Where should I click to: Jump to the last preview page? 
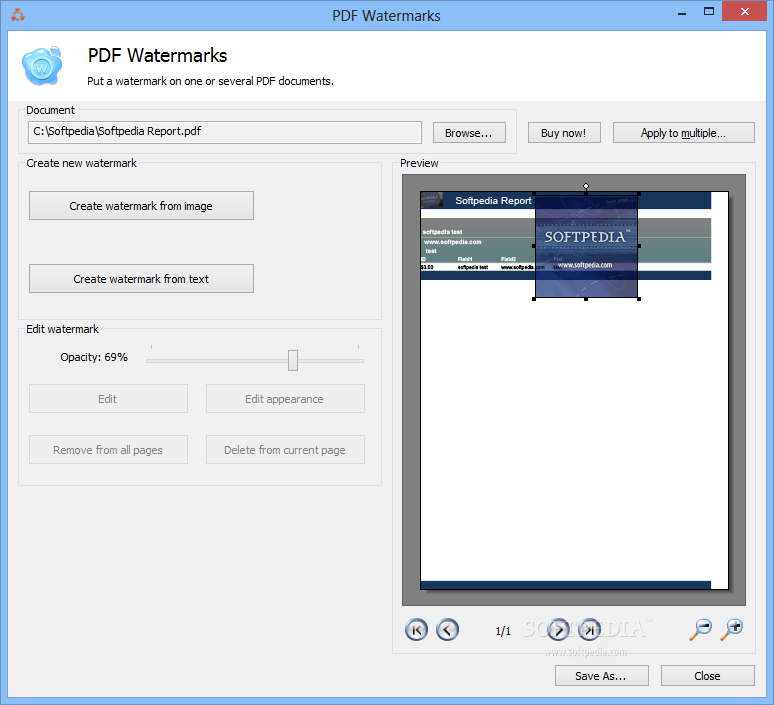click(589, 630)
